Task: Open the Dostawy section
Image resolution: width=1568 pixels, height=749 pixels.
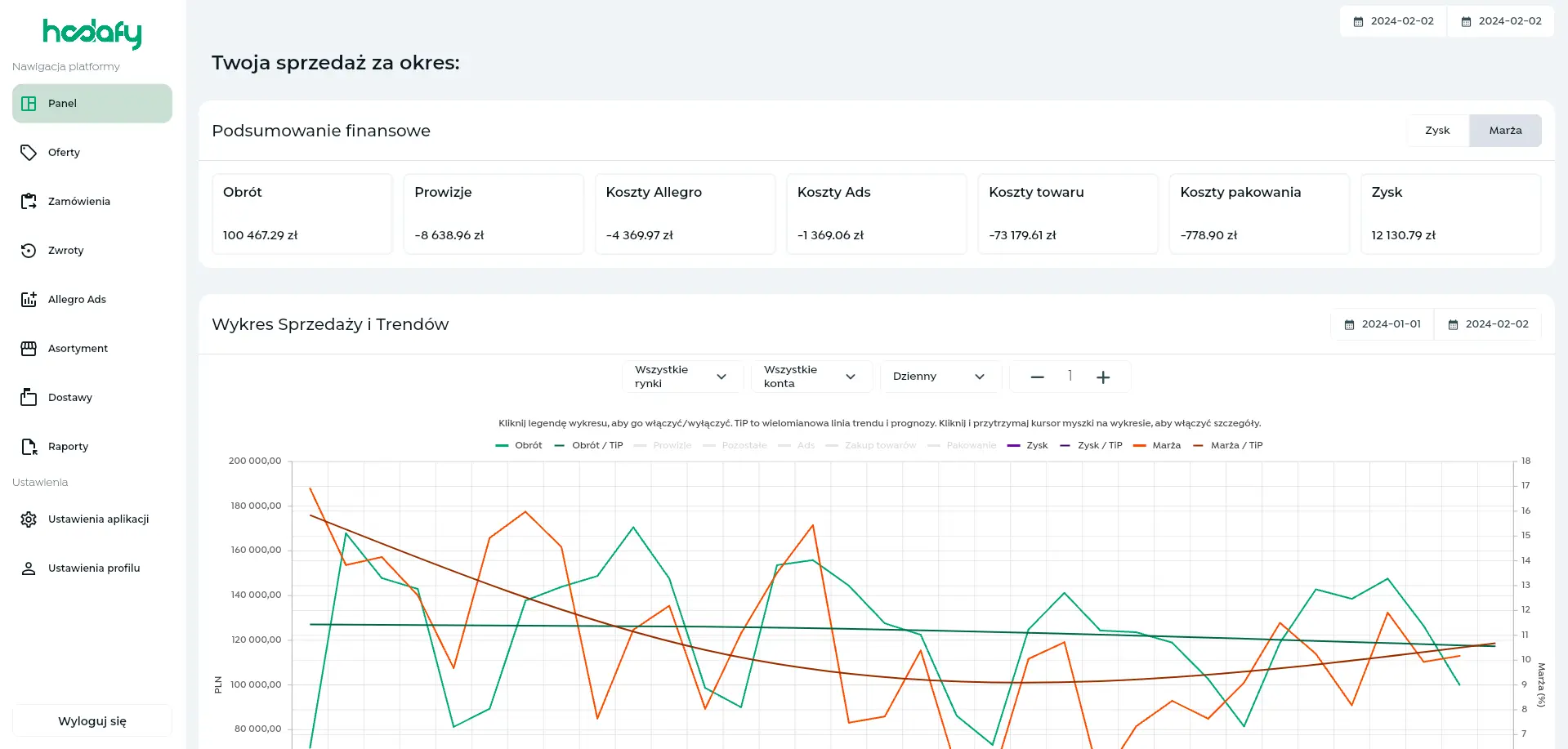Action: point(92,398)
